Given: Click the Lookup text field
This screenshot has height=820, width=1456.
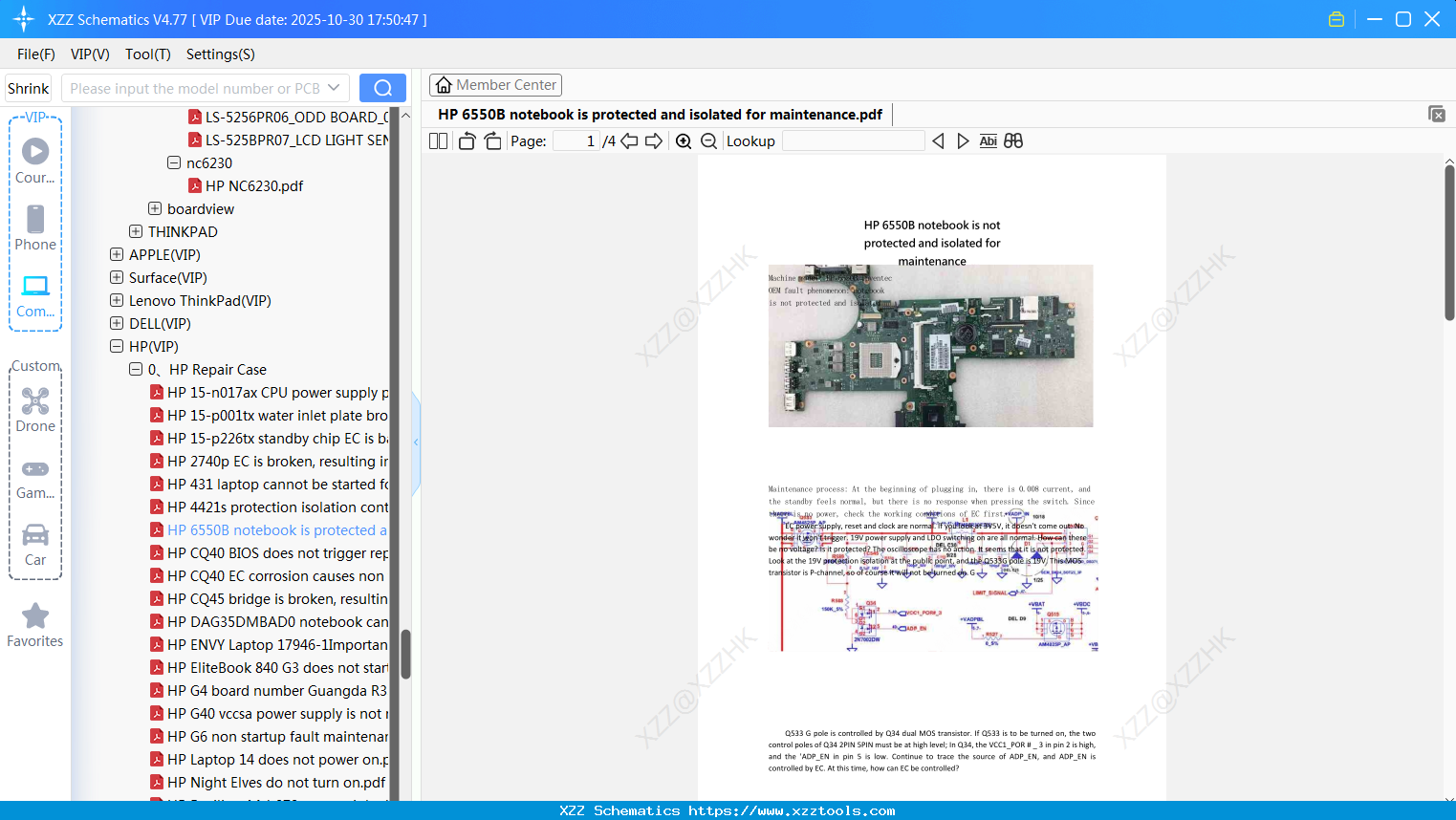Looking at the screenshot, I should pyautogui.click(x=853, y=141).
